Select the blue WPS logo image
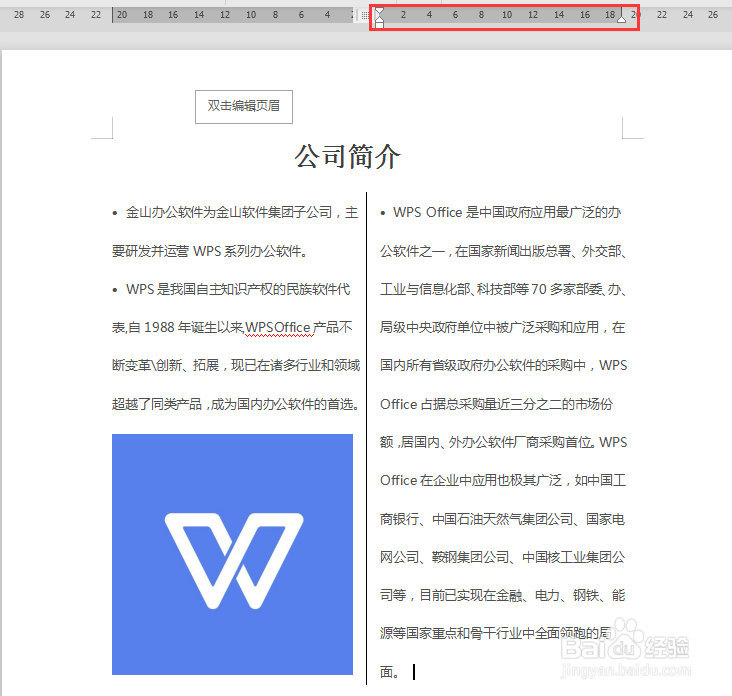The image size is (732, 696). point(232,554)
